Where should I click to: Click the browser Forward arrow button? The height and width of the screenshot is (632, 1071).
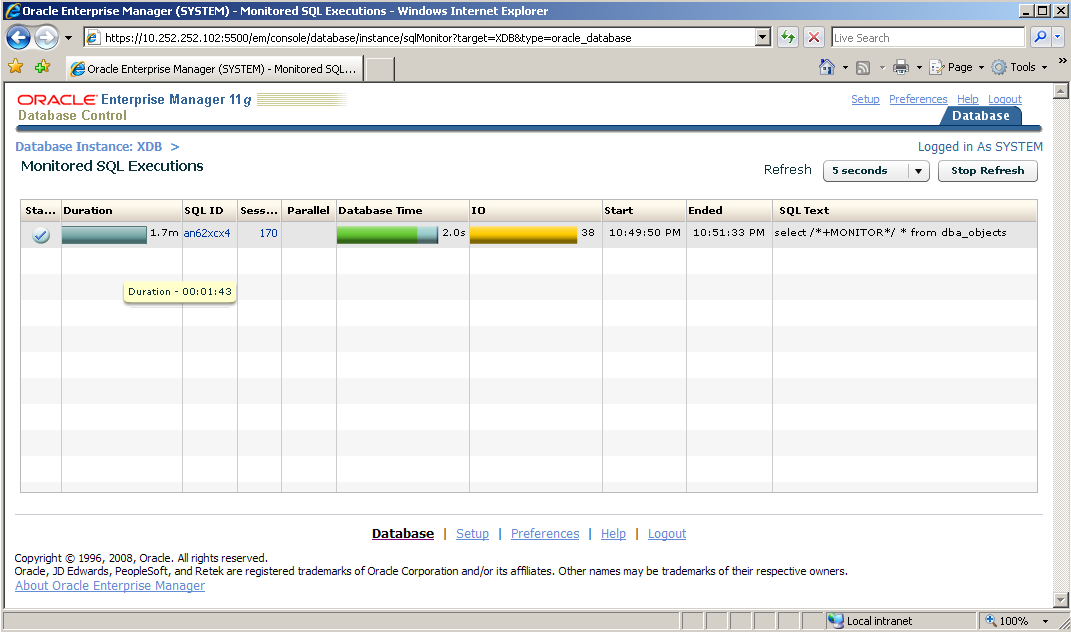pos(46,38)
